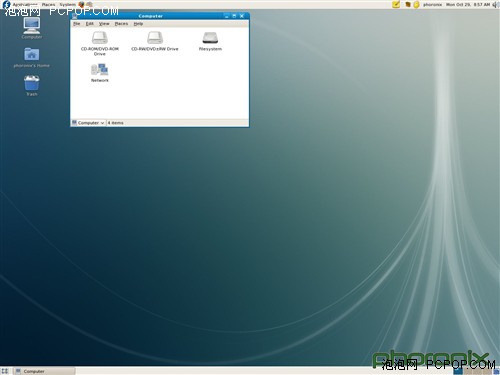Screen dimensions: 500x375
Task: Close the Computer window
Action: point(242,16)
